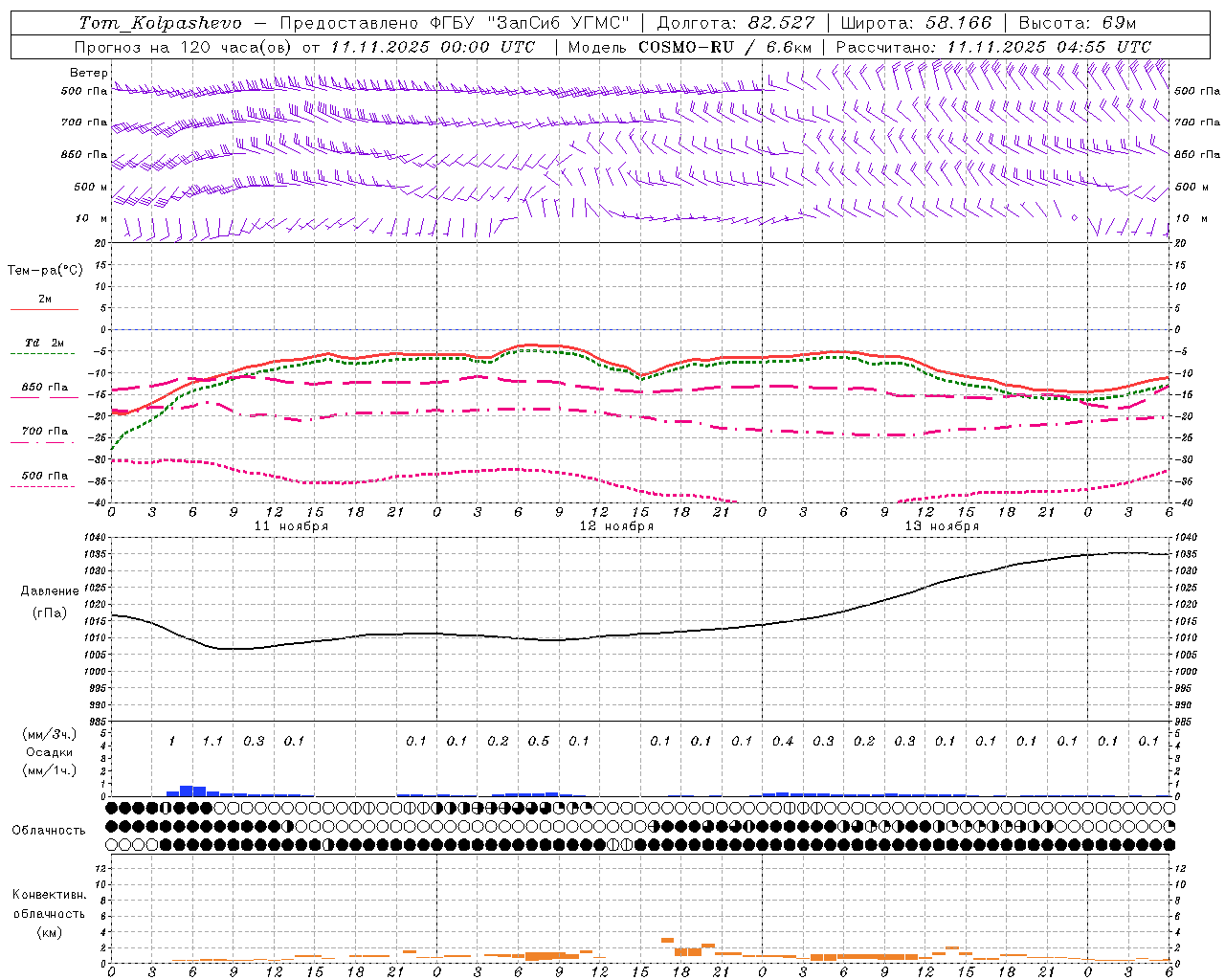Click the 'Td 2м' dew point legend entry
This screenshot has height=980, width=1225.
pyautogui.click(x=44, y=343)
